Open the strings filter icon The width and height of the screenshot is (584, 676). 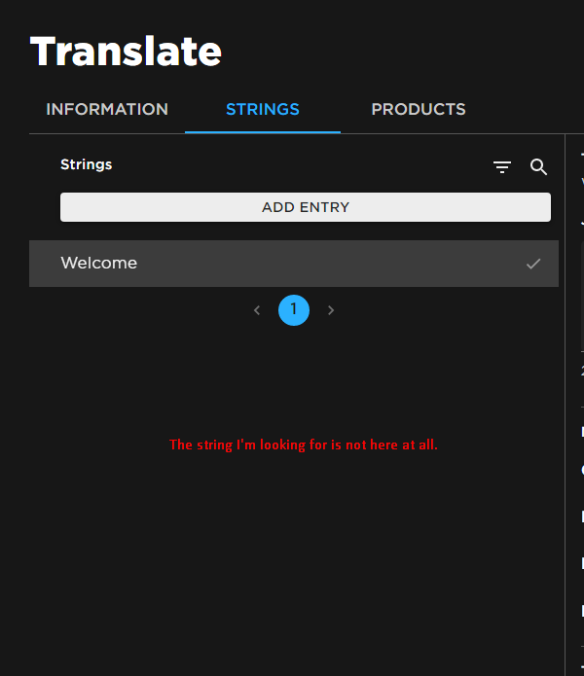502,166
